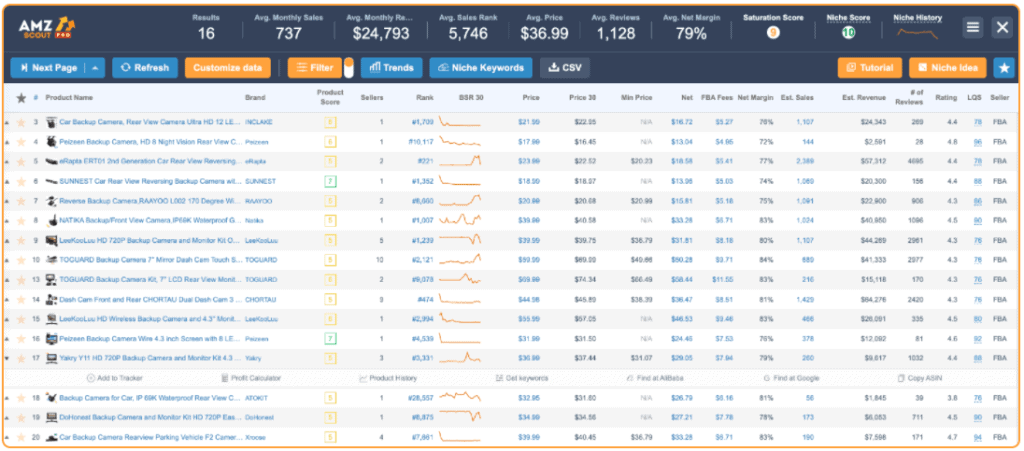
Task: Star the SUNNEST Car Rear View row
Action: [x=21, y=181]
